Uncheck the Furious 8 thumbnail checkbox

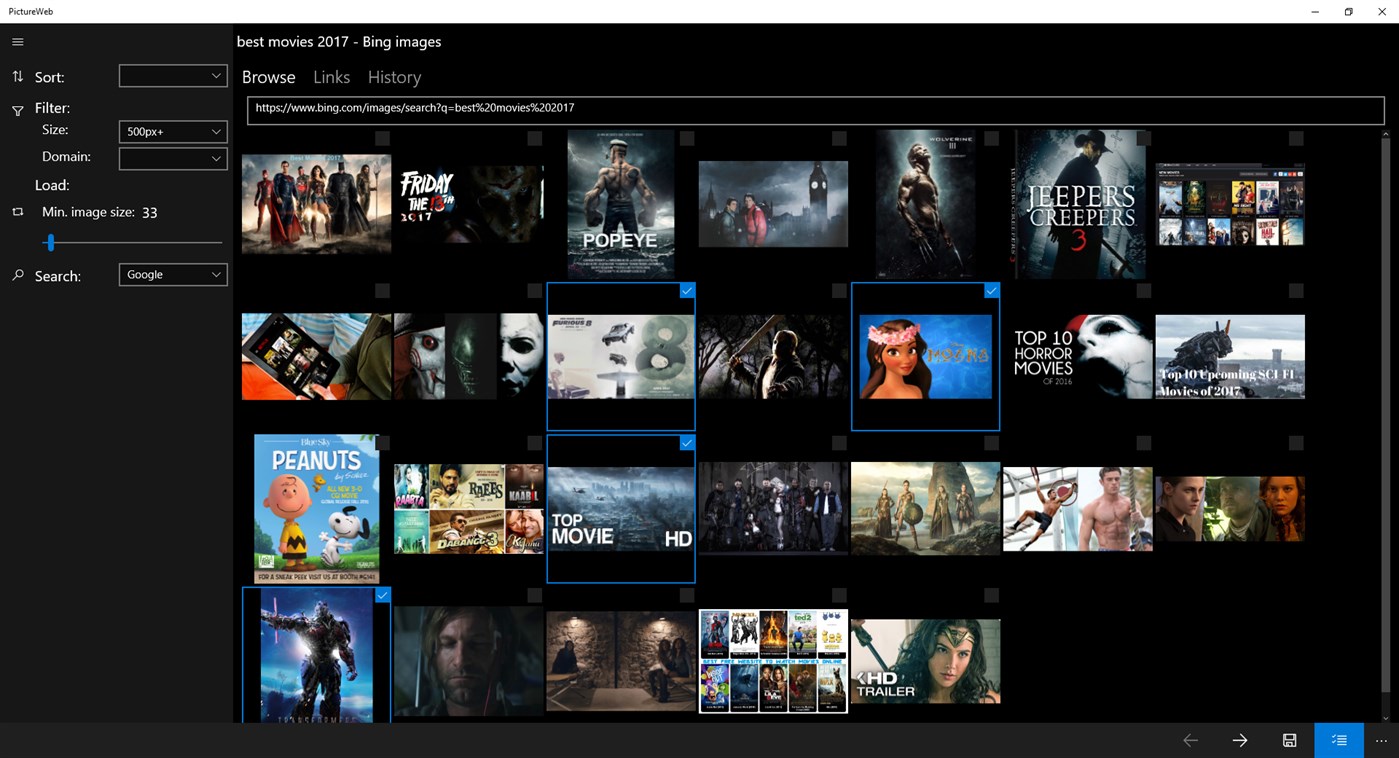pos(687,291)
